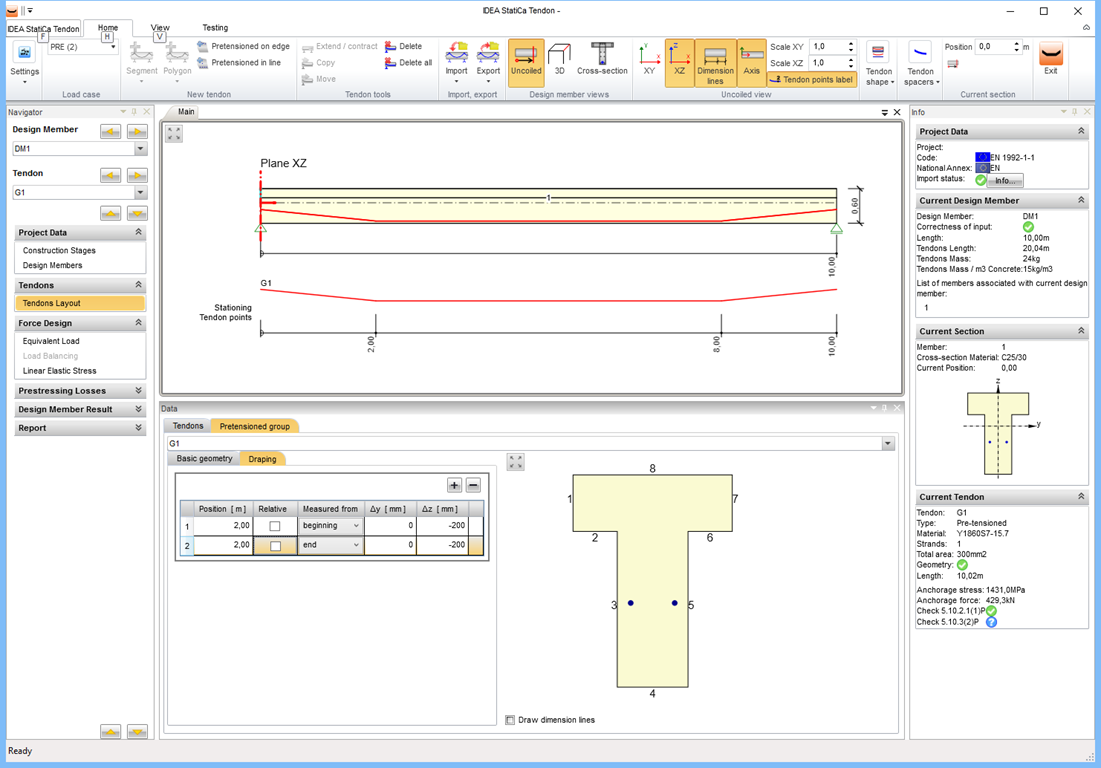This screenshot has height=768, width=1101.
Task: Show the Cross-section view
Action: coord(602,59)
